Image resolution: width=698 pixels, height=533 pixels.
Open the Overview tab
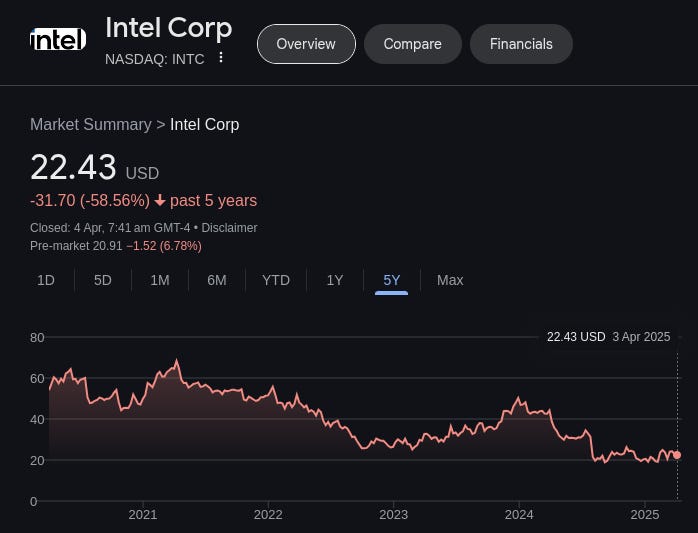click(x=306, y=44)
